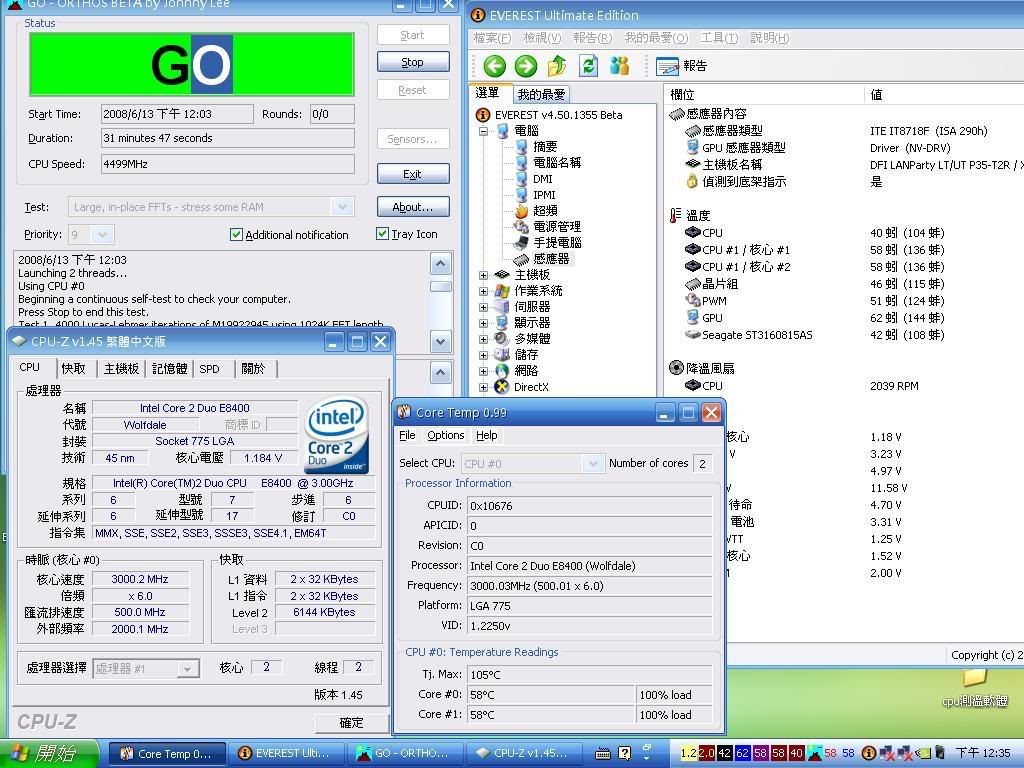This screenshot has height=768, width=1024.
Task: Expand the 主機板 tree node
Action: (483, 275)
